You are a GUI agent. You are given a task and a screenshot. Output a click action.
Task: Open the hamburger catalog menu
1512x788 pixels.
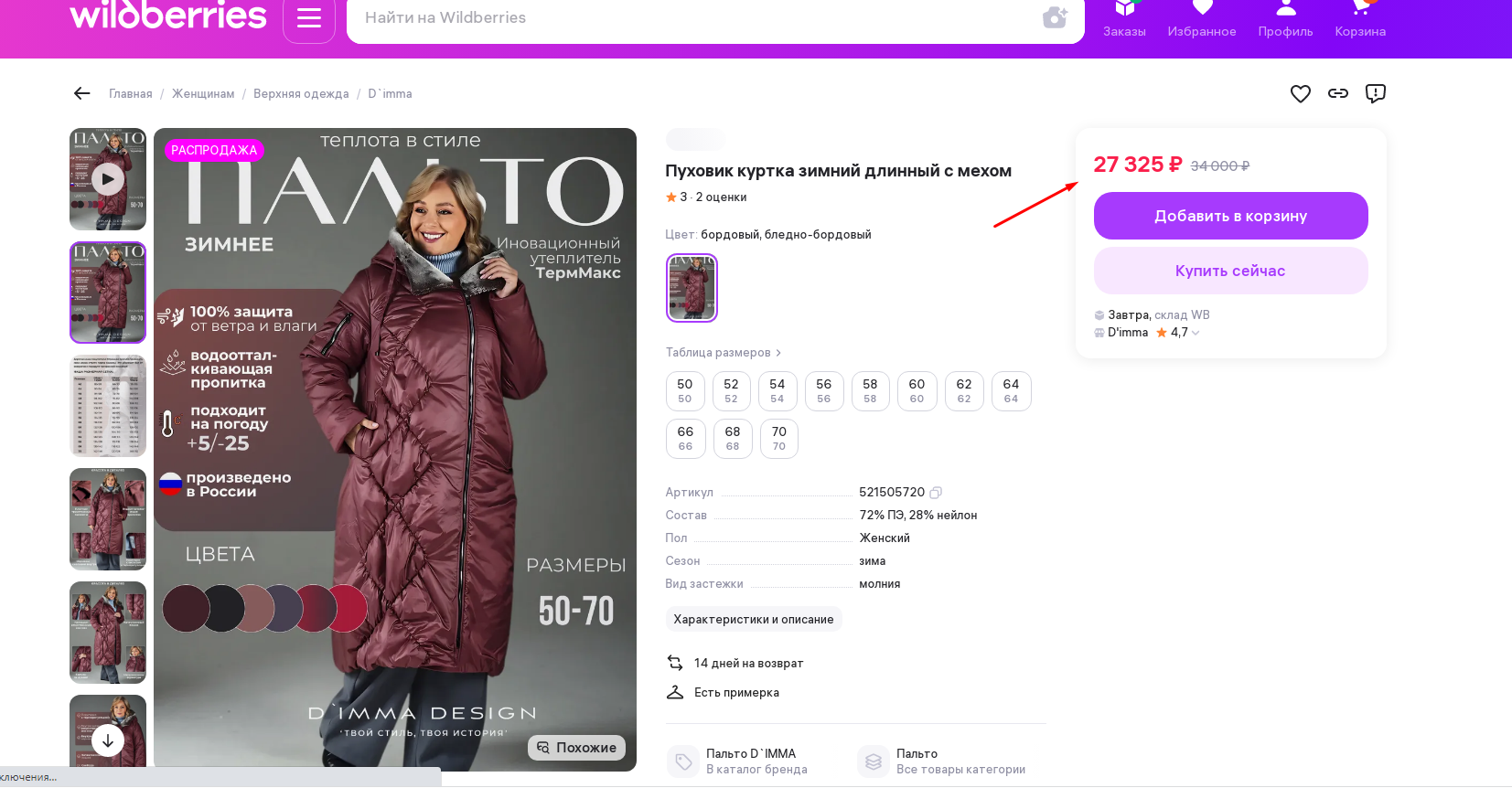click(309, 18)
